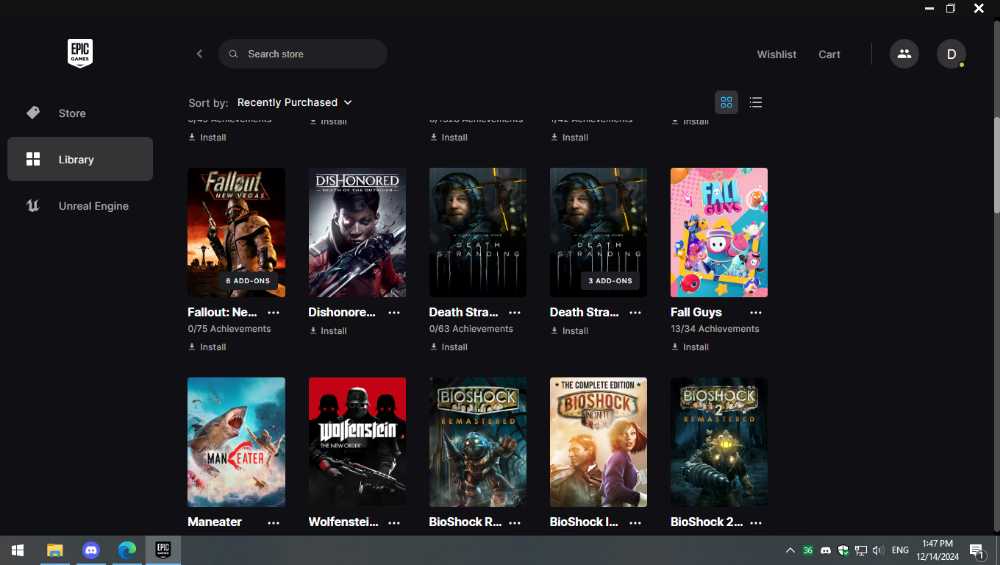The width and height of the screenshot is (1000, 565).
Task: Click the Epic Games logo
Action: pos(80,53)
